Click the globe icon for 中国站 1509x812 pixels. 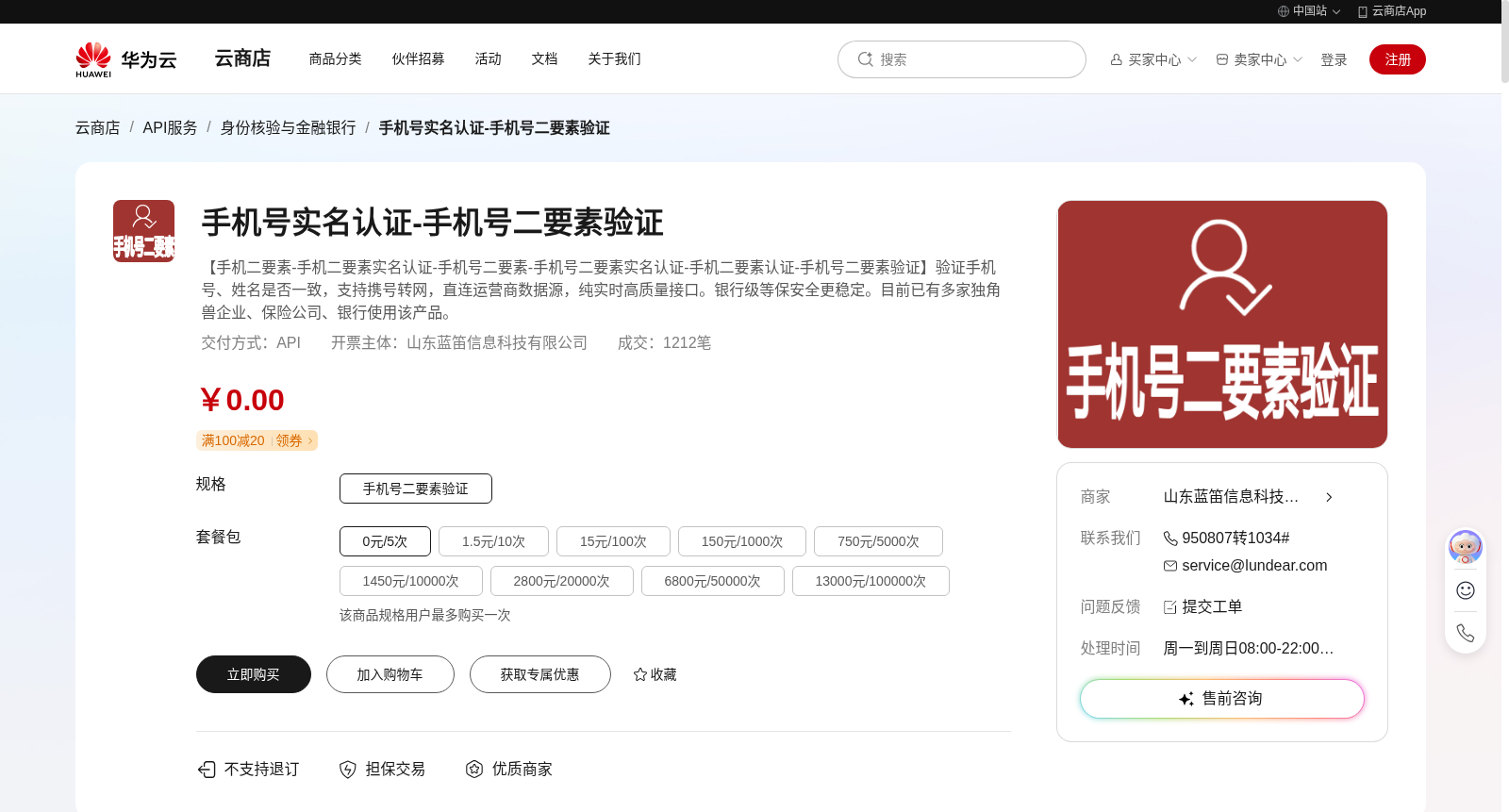(1283, 11)
